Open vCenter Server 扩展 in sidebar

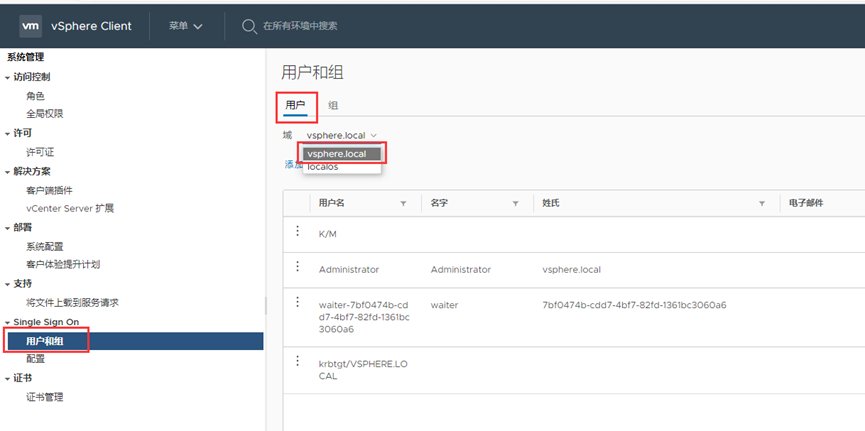(x=70, y=209)
